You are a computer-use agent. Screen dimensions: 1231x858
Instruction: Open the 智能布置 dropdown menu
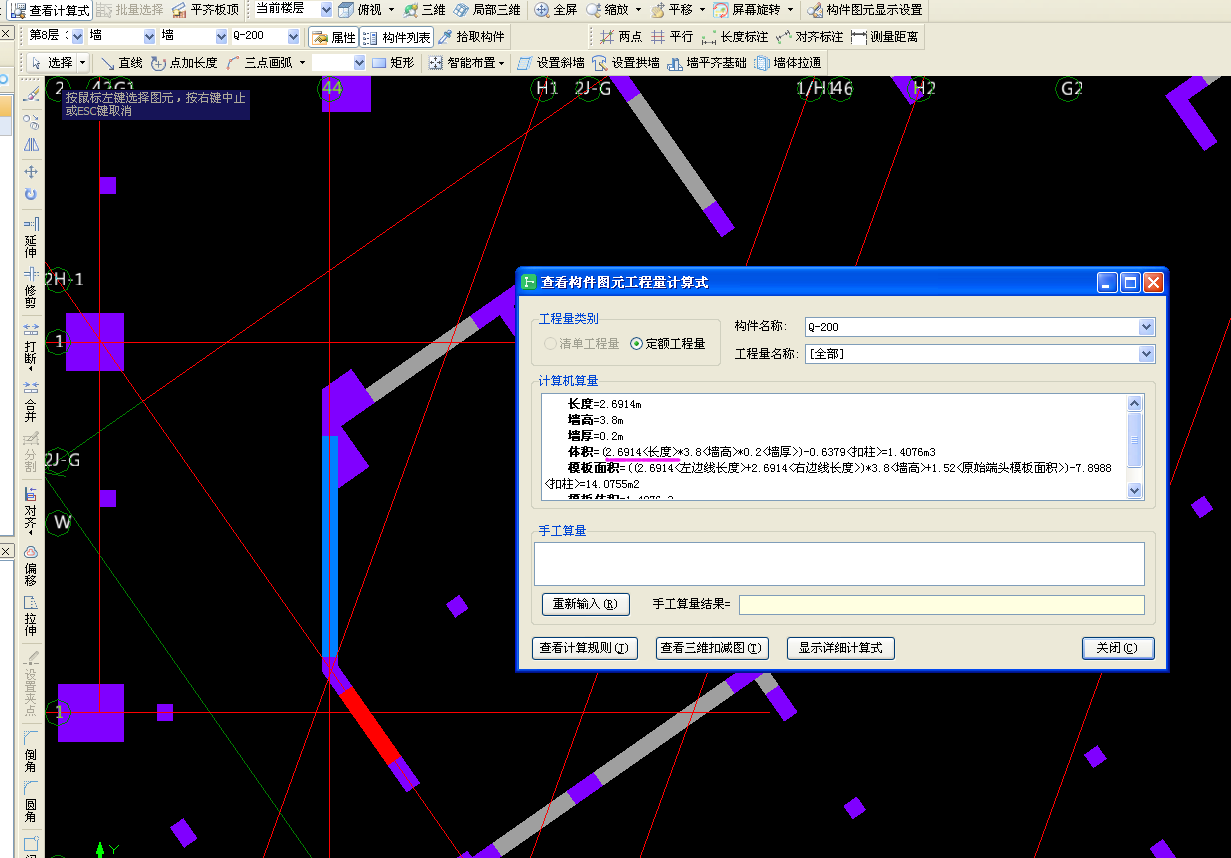tap(467, 63)
